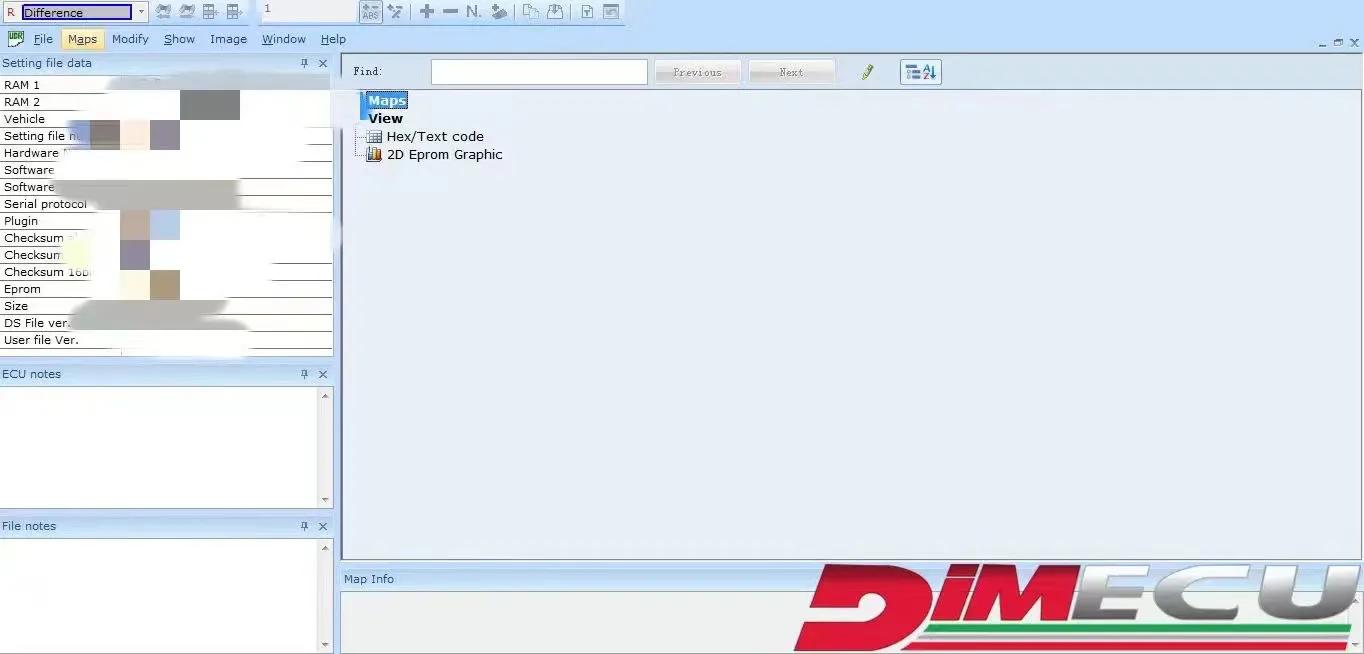The width and height of the screenshot is (1364, 654).
Task: Open the Difference mode dropdown arrow
Action: pos(142,12)
